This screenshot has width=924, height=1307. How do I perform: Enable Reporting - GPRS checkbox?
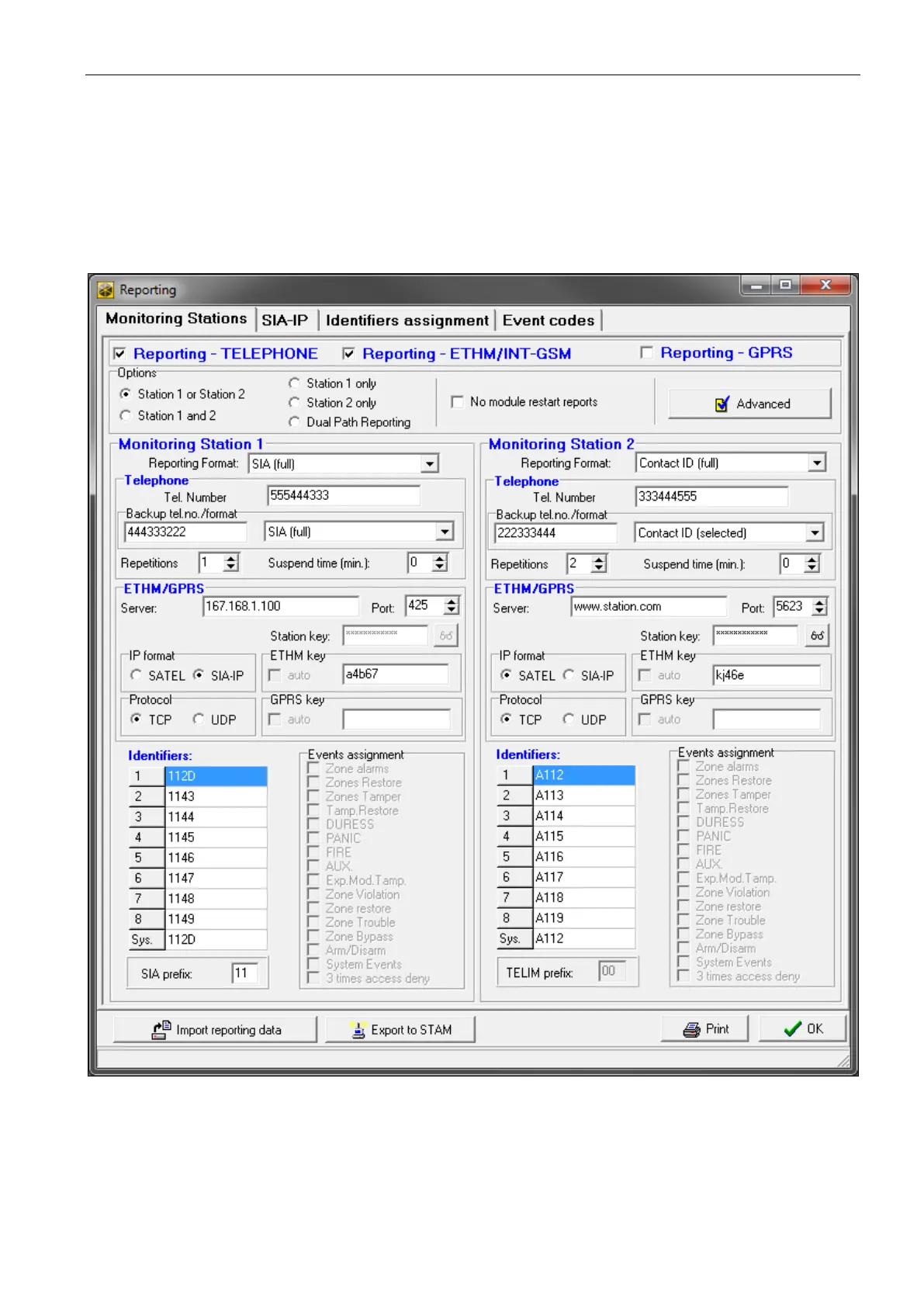point(646,353)
